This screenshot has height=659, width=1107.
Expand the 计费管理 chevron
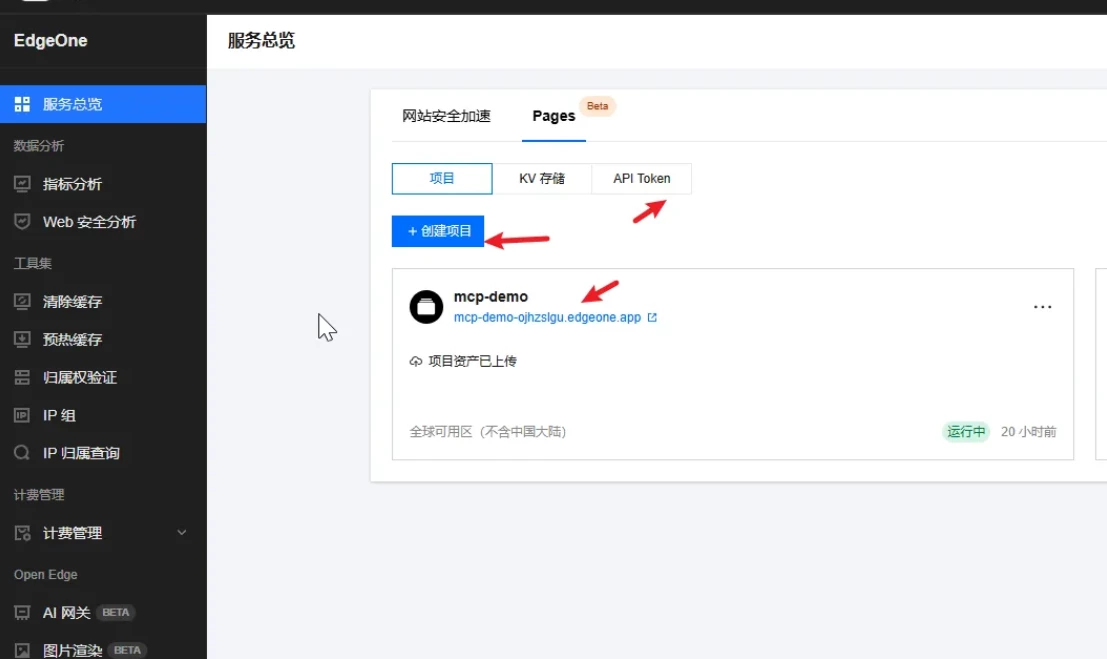click(181, 533)
